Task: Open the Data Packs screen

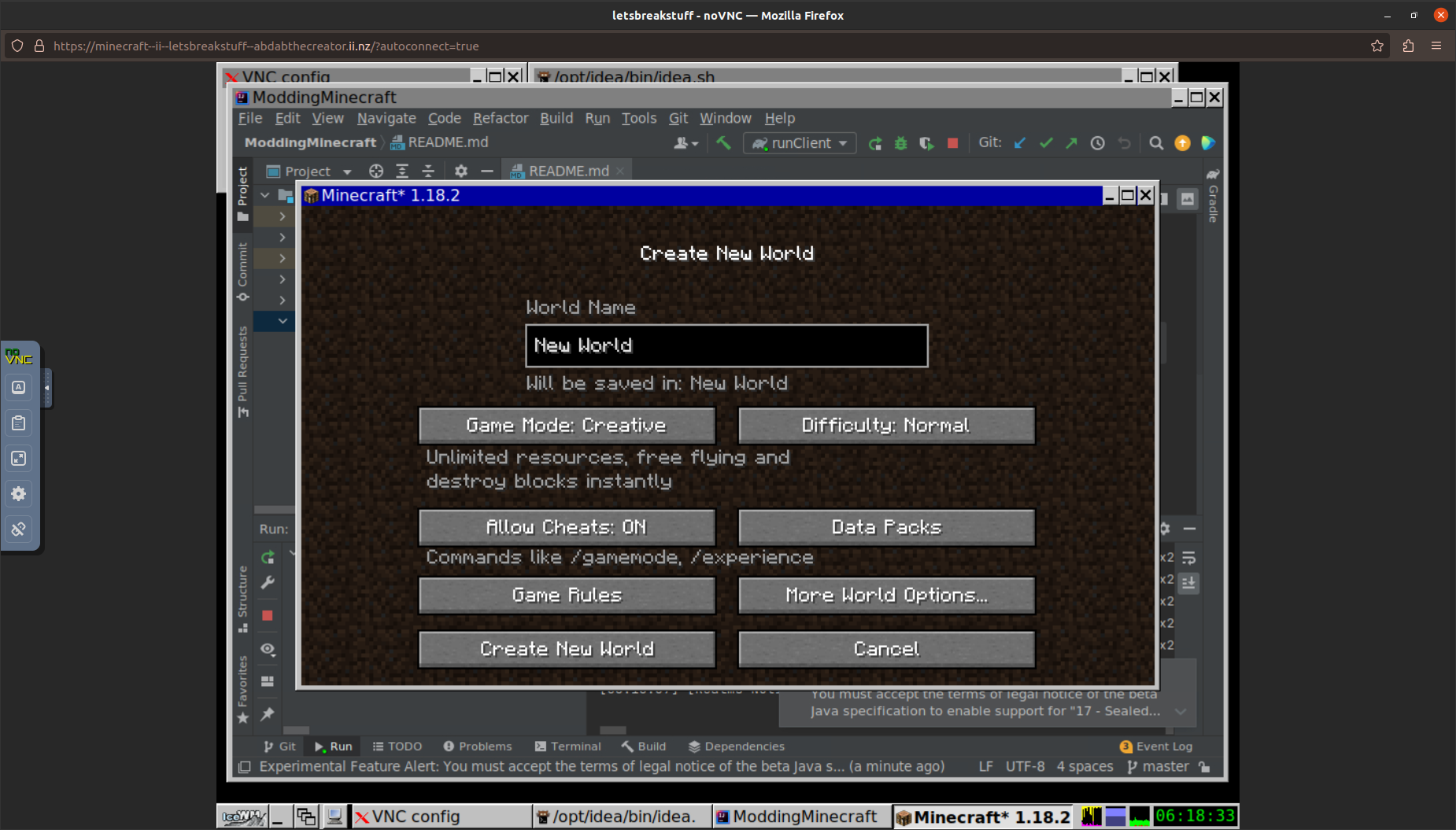Action: pos(886,527)
